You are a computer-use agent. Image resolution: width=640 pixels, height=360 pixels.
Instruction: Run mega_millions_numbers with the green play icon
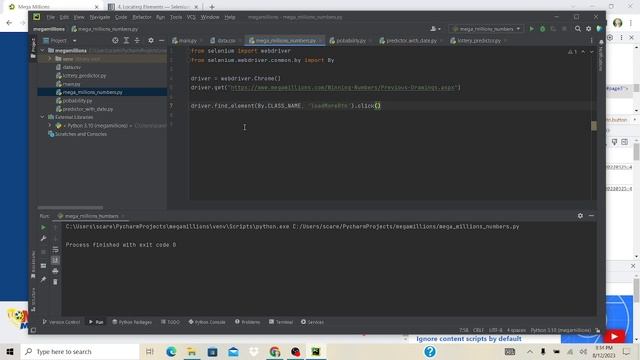tap(531, 29)
